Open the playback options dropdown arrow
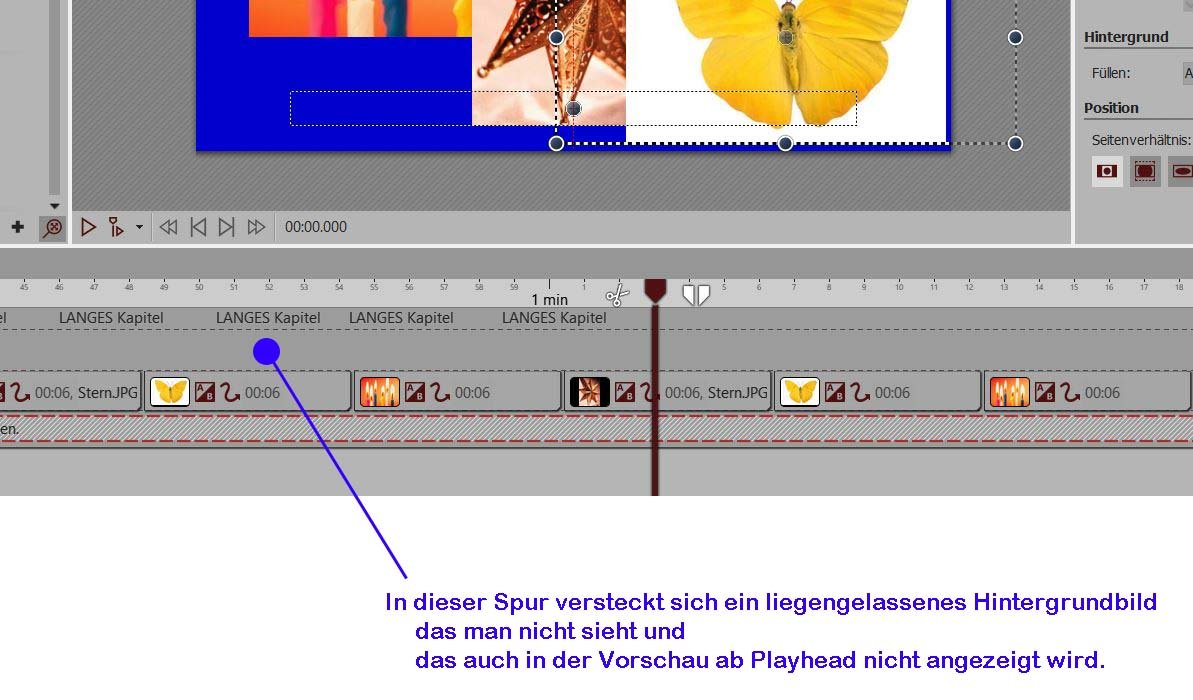Image resolution: width=1193 pixels, height=700 pixels. (139, 227)
